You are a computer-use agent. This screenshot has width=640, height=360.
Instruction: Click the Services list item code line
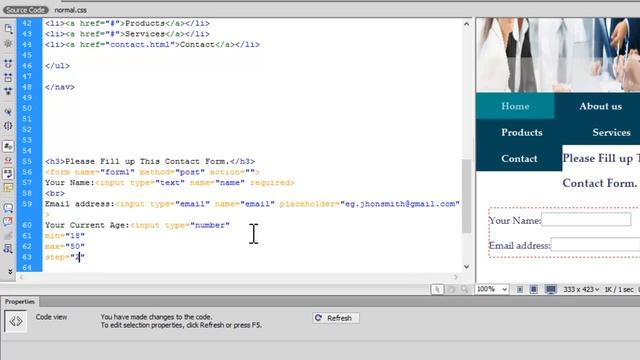(127, 34)
